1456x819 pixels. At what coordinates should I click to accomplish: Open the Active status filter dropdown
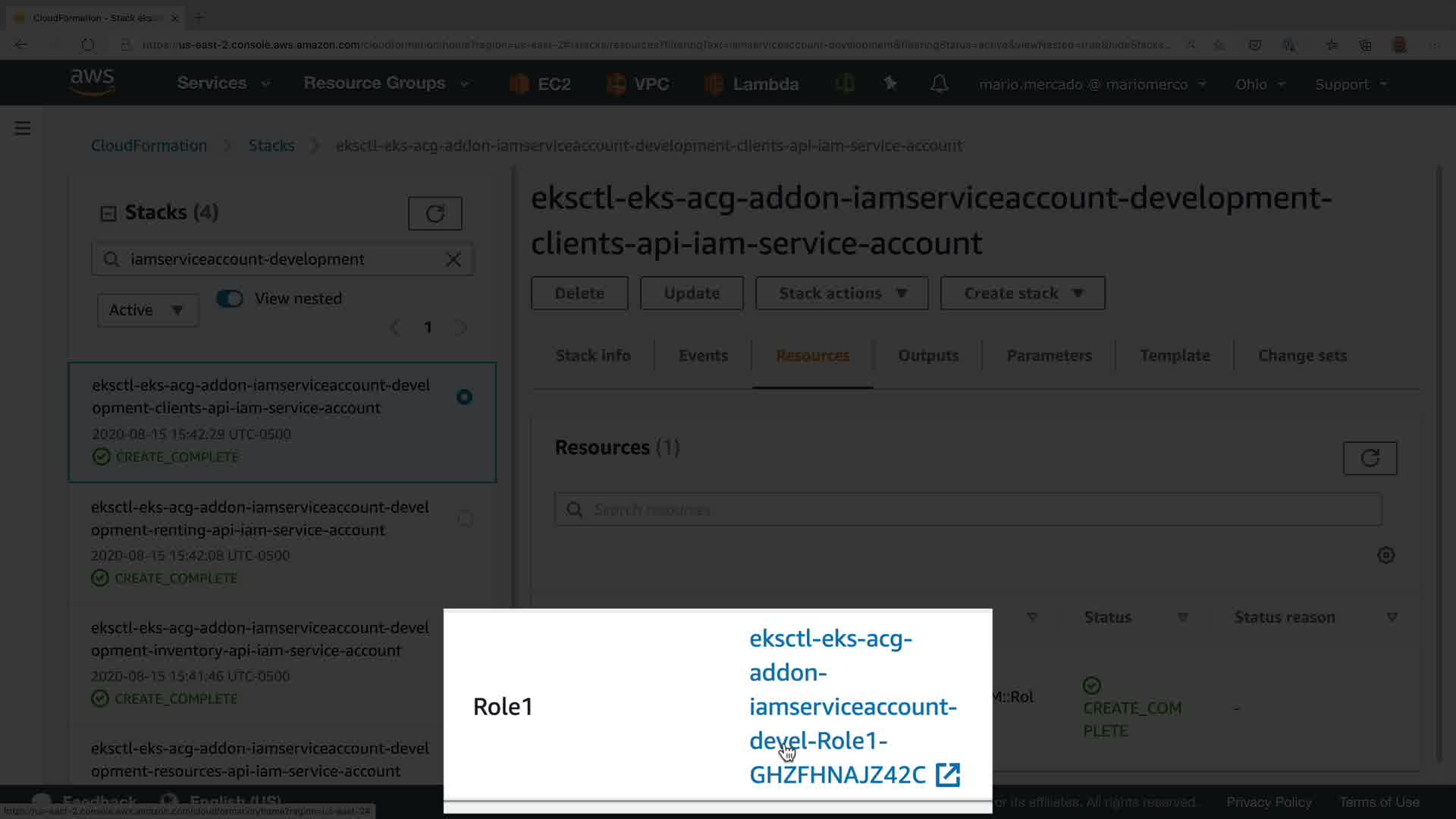(x=147, y=310)
